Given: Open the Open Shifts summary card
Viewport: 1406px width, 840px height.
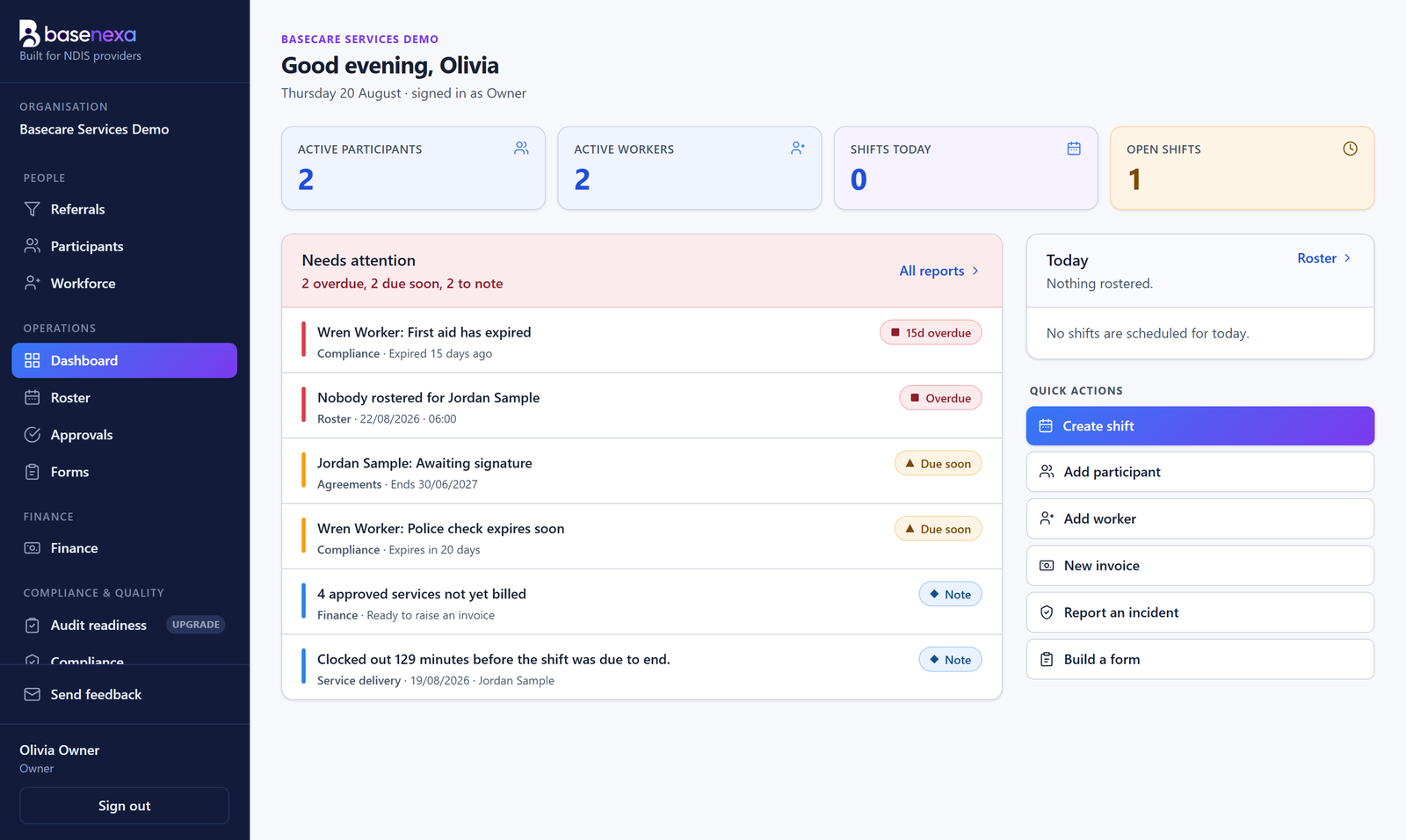Looking at the screenshot, I should [1242, 168].
